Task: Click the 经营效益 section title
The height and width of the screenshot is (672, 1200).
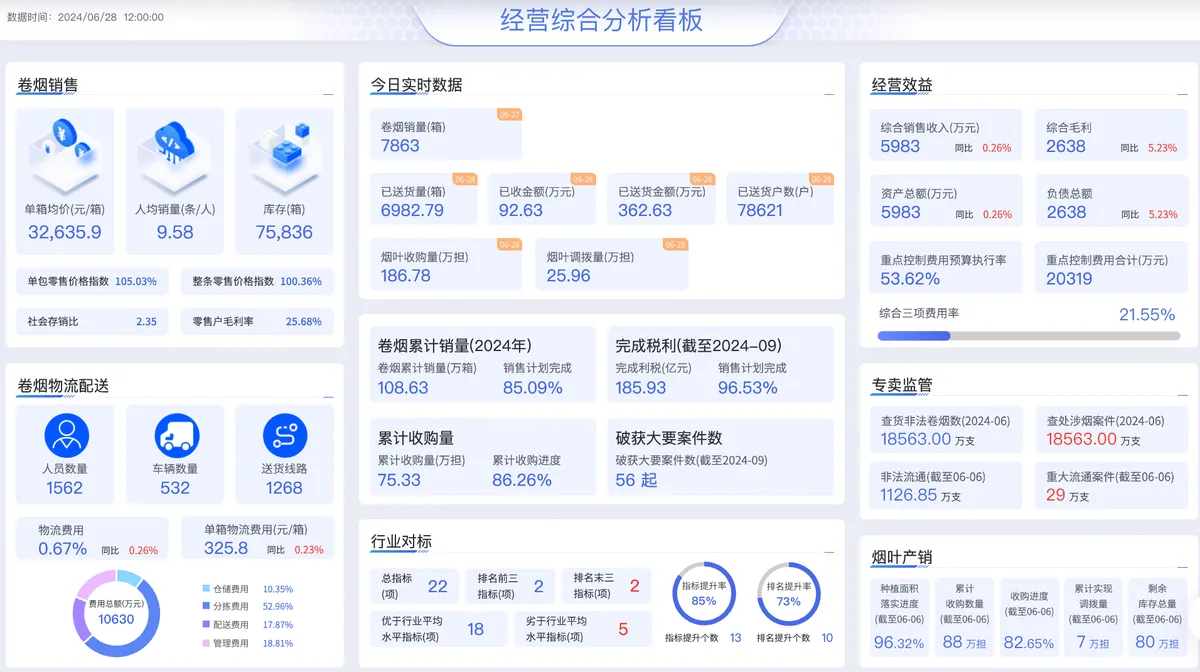Action: click(x=902, y=85)
